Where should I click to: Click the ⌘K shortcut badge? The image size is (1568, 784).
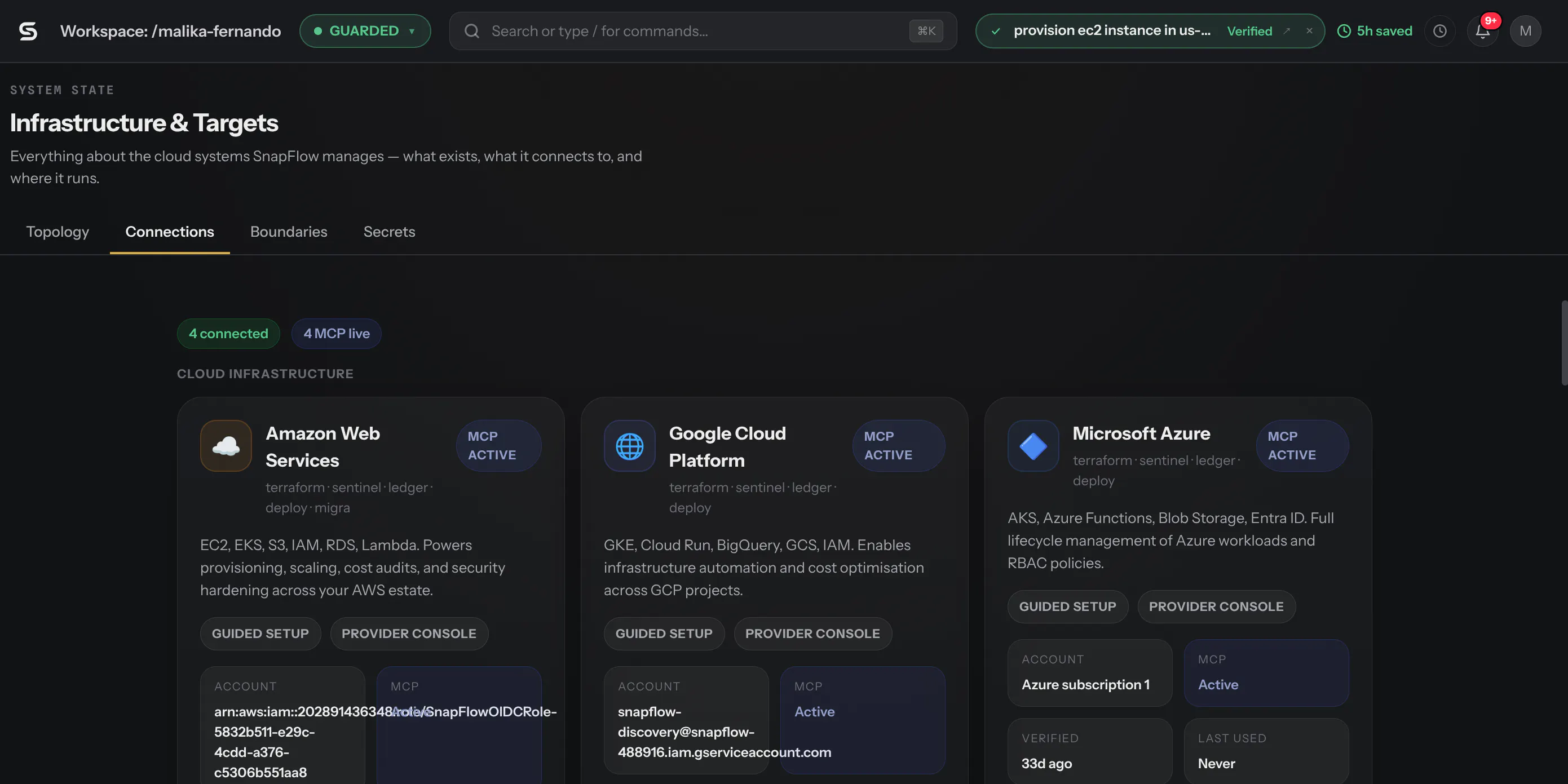[x=926, y=31]
